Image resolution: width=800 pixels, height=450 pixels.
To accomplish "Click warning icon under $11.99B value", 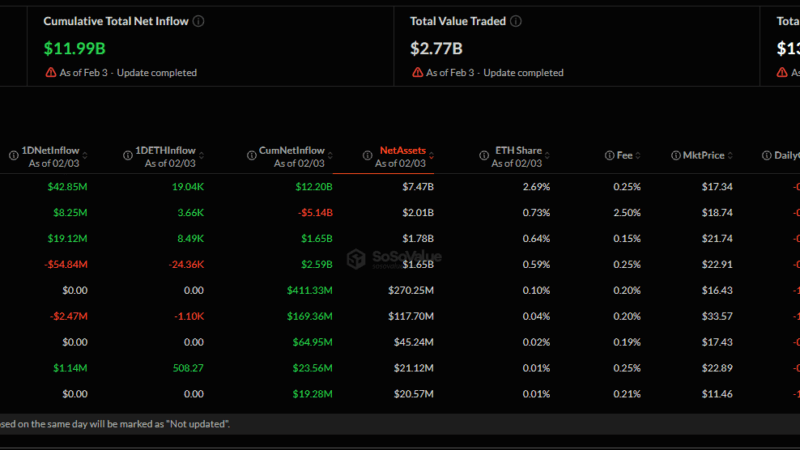I will point(51,72).
